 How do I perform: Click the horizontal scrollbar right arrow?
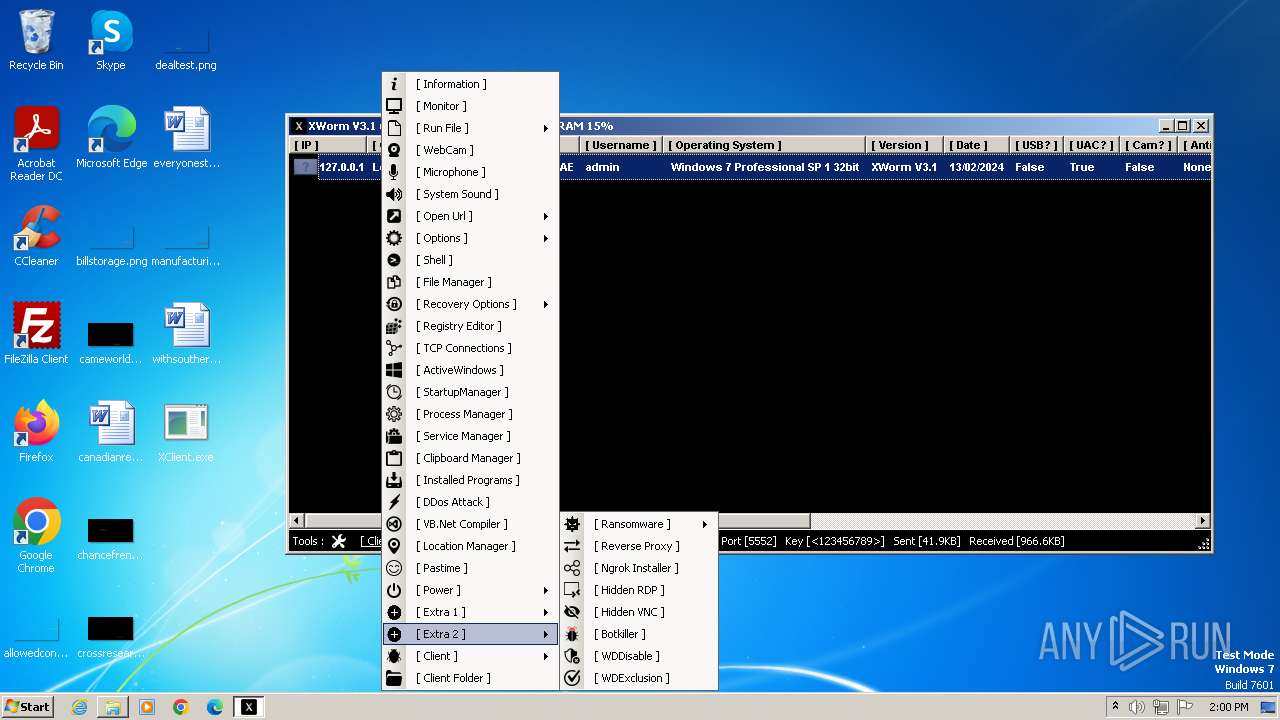click(x=1202, y=521)
